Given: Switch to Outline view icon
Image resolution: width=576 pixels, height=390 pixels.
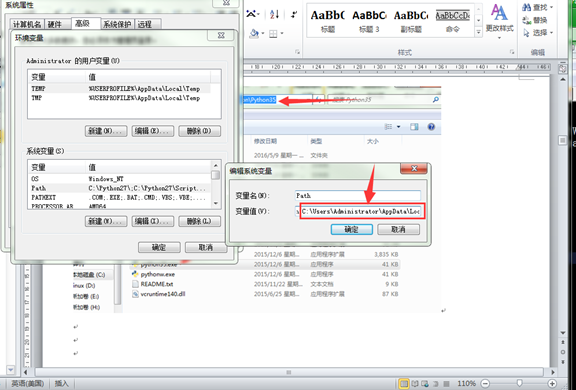Looking at the screenshot, I should coord(436,384).
